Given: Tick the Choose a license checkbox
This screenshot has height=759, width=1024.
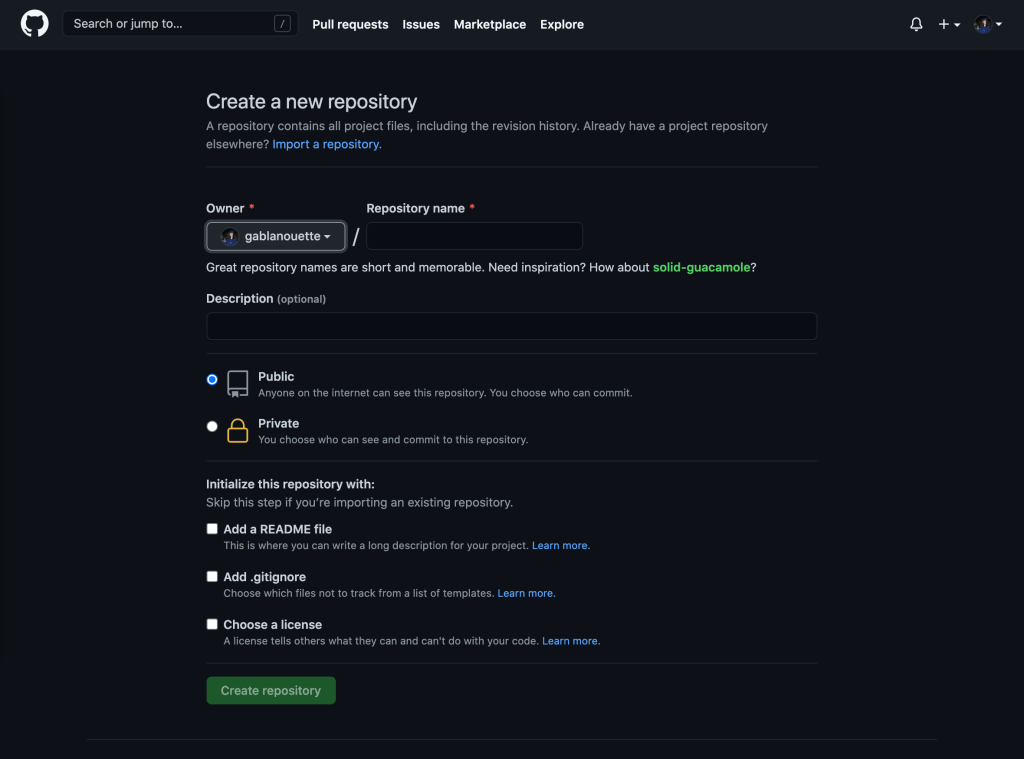Looking at the screenshot, I should point(212,624).
